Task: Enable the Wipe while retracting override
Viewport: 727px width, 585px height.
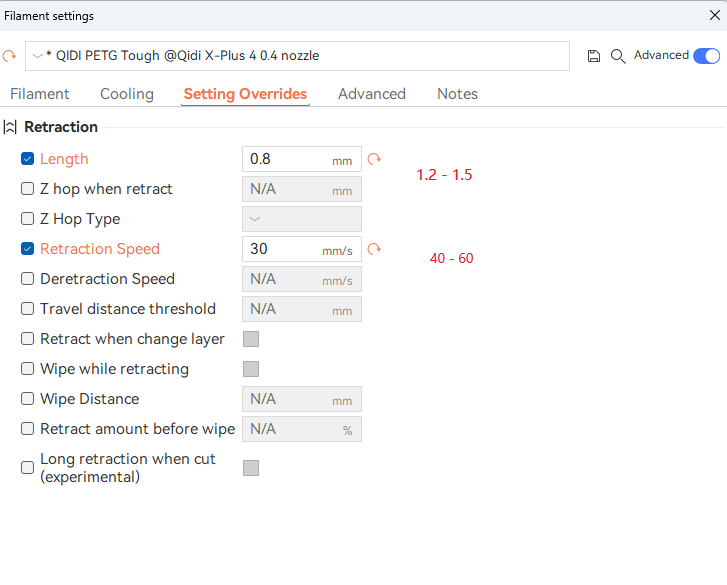Action: pos(28,369)
